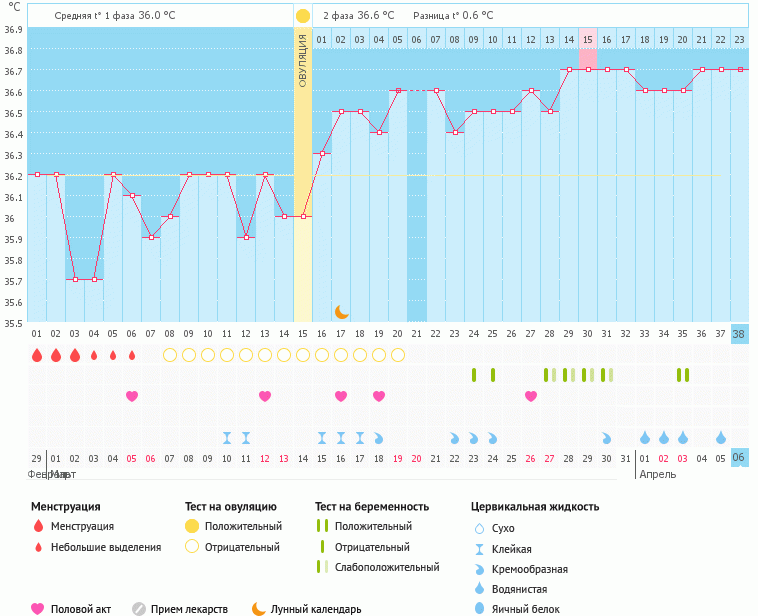Click the gray Прием лекарств legend icon

(140, 608)
